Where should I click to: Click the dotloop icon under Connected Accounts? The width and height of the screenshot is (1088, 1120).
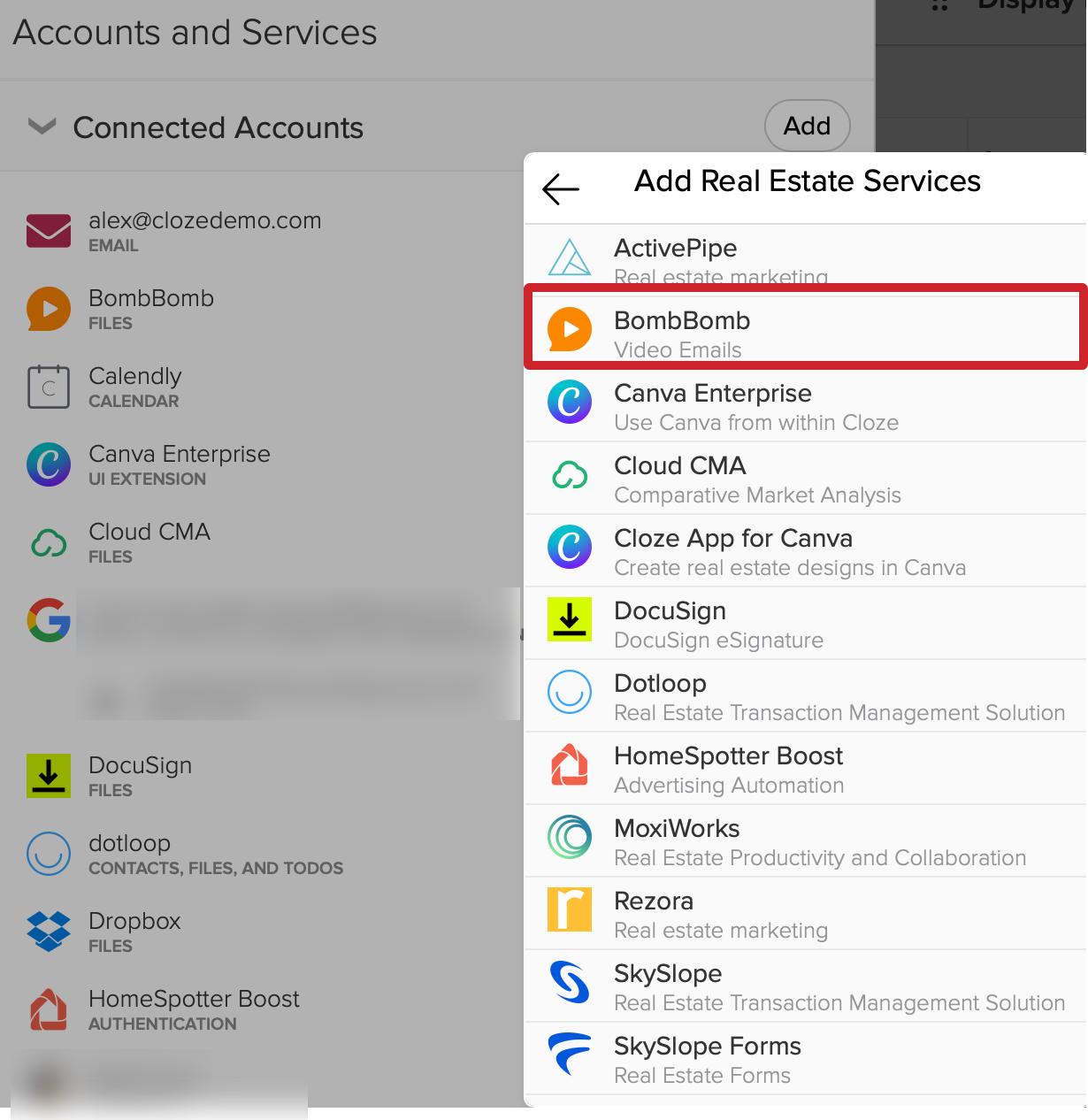click(49, 854)
